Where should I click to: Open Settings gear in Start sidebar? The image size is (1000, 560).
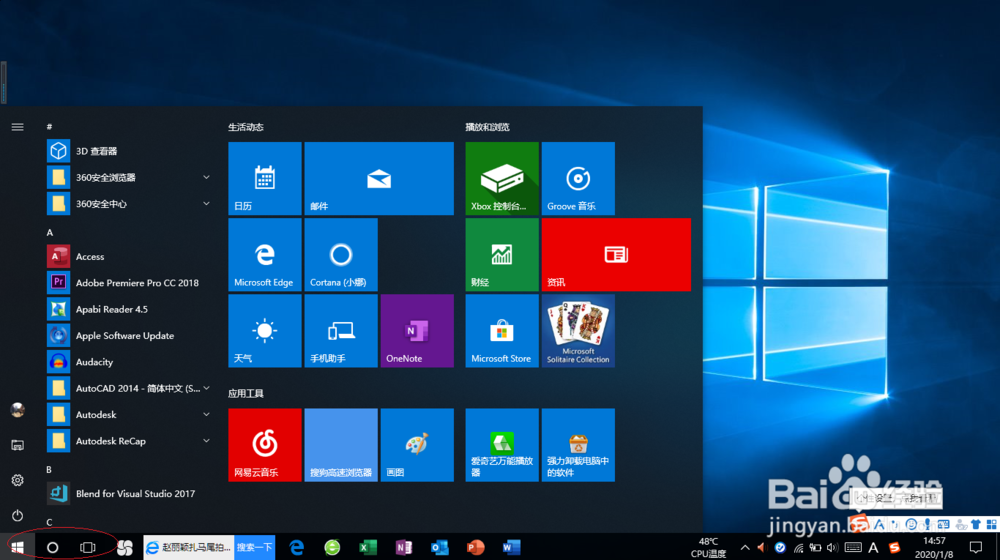click(17, 480)
